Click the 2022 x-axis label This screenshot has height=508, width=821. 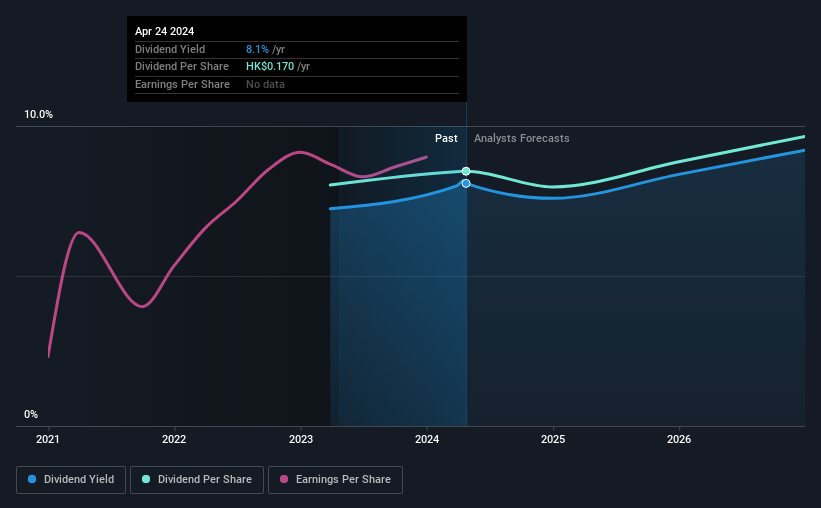pyautogui.click(x=174, y=439)
